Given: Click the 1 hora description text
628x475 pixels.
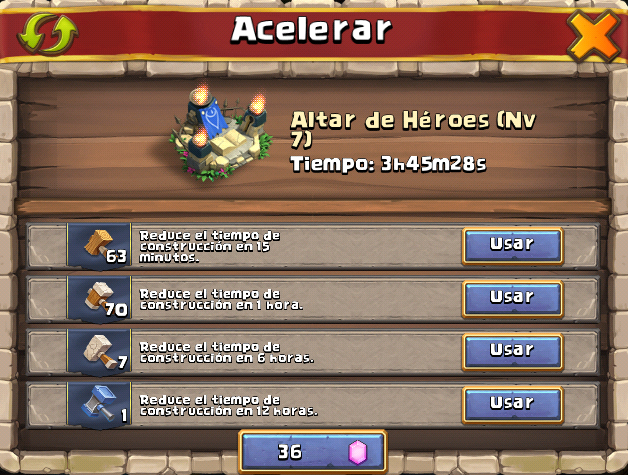Looking at the screenshot, I should pyautogui.click(x=221, y=299).
